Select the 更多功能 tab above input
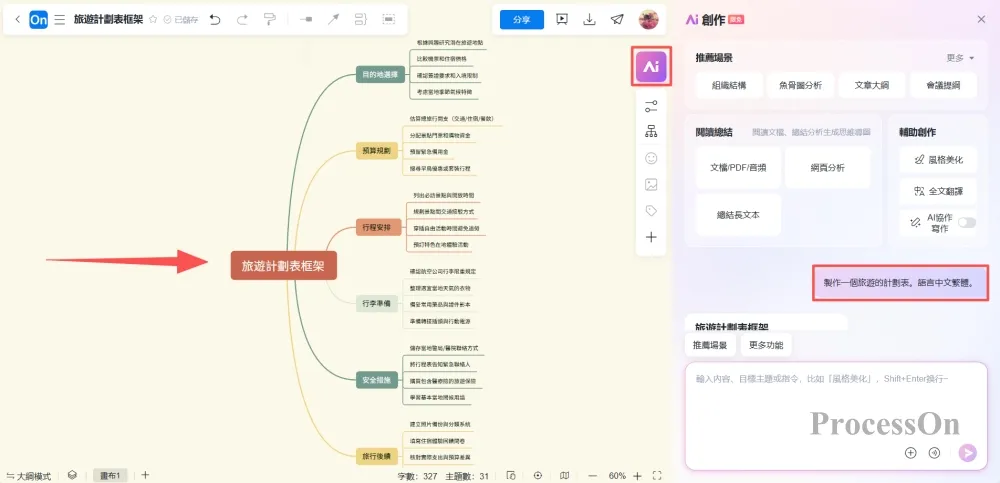 (765, 345)
